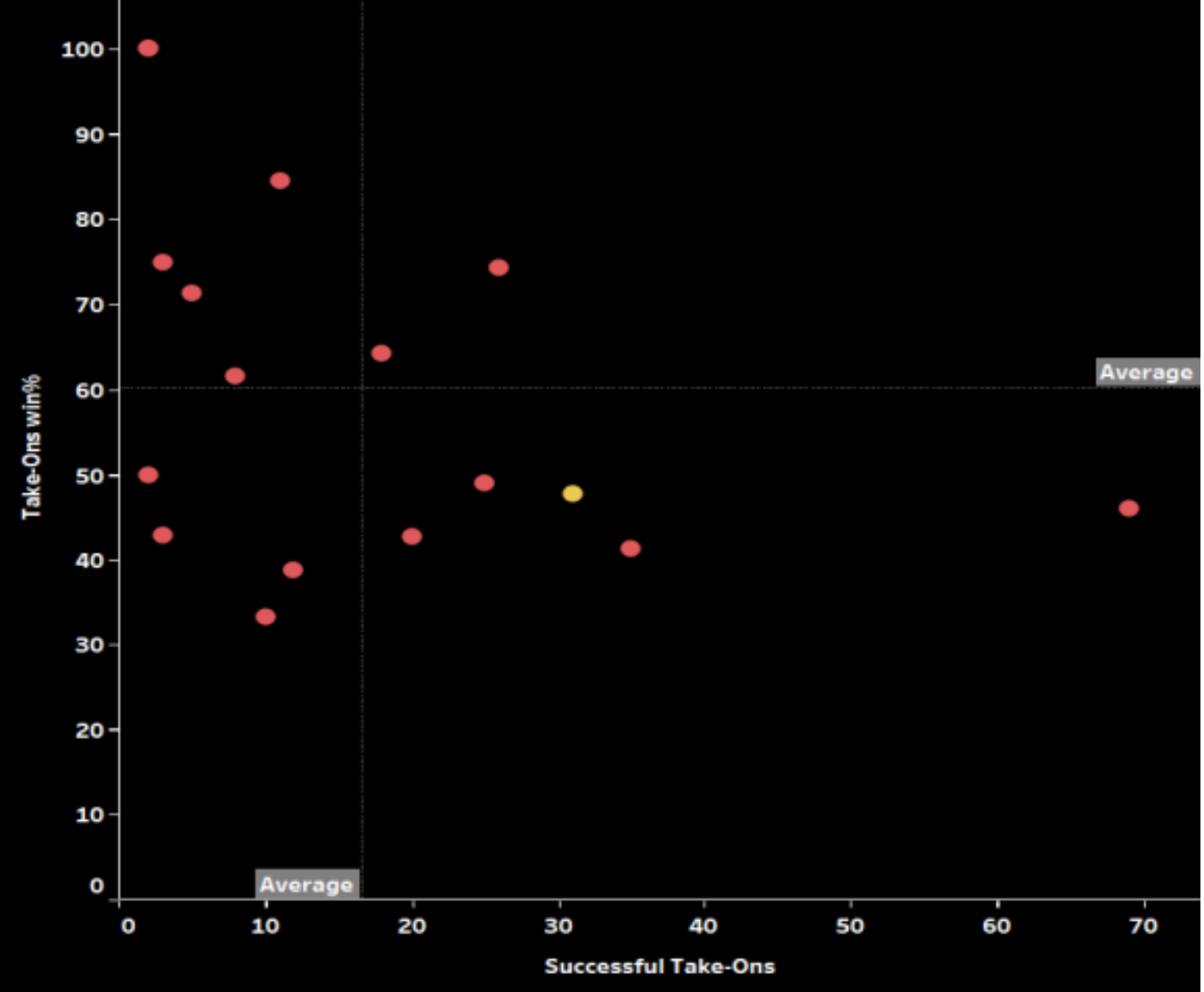Viewport: 1204px width, 992px height.
Task: Click the 'Successful Take-Ons' axis title
Action: (x=660, y=966)
